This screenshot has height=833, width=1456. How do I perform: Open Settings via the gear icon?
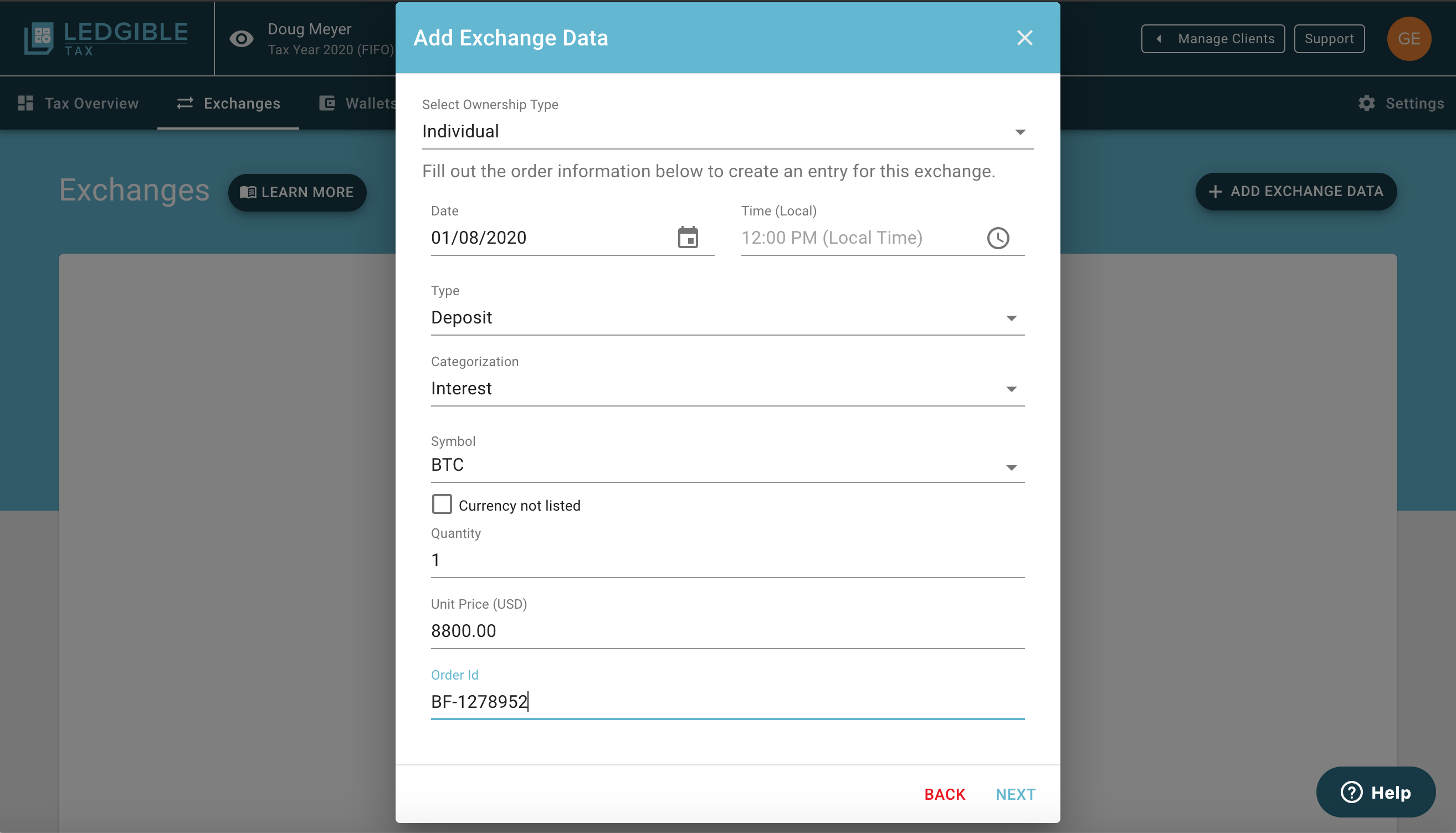click(1366, 104)
